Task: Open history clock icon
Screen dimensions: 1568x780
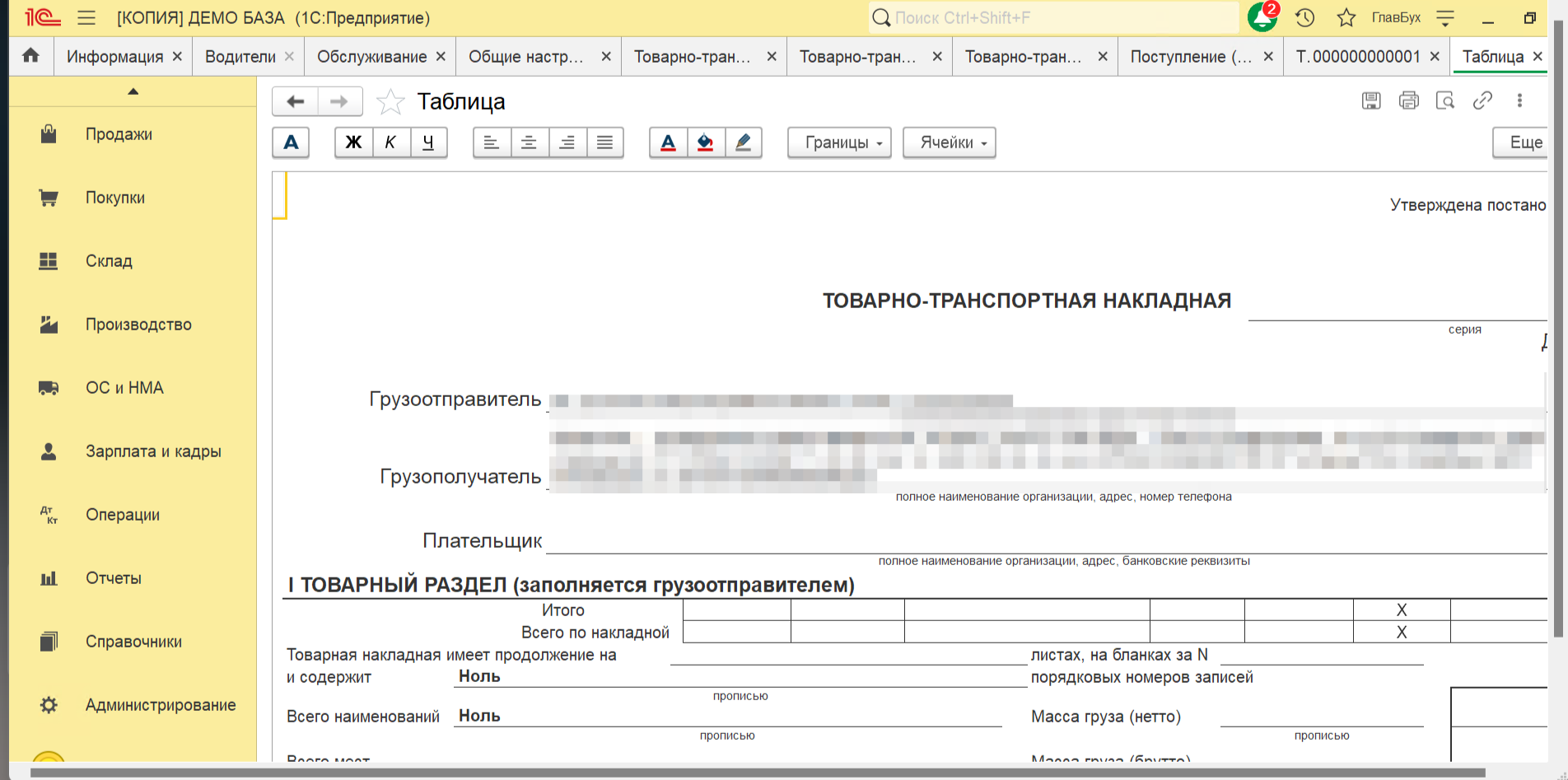Action: pos(1304,17)
